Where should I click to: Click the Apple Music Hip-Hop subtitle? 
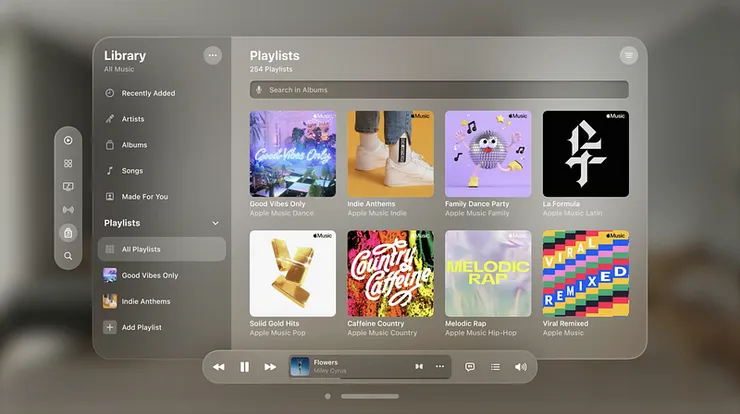[480, 333]
